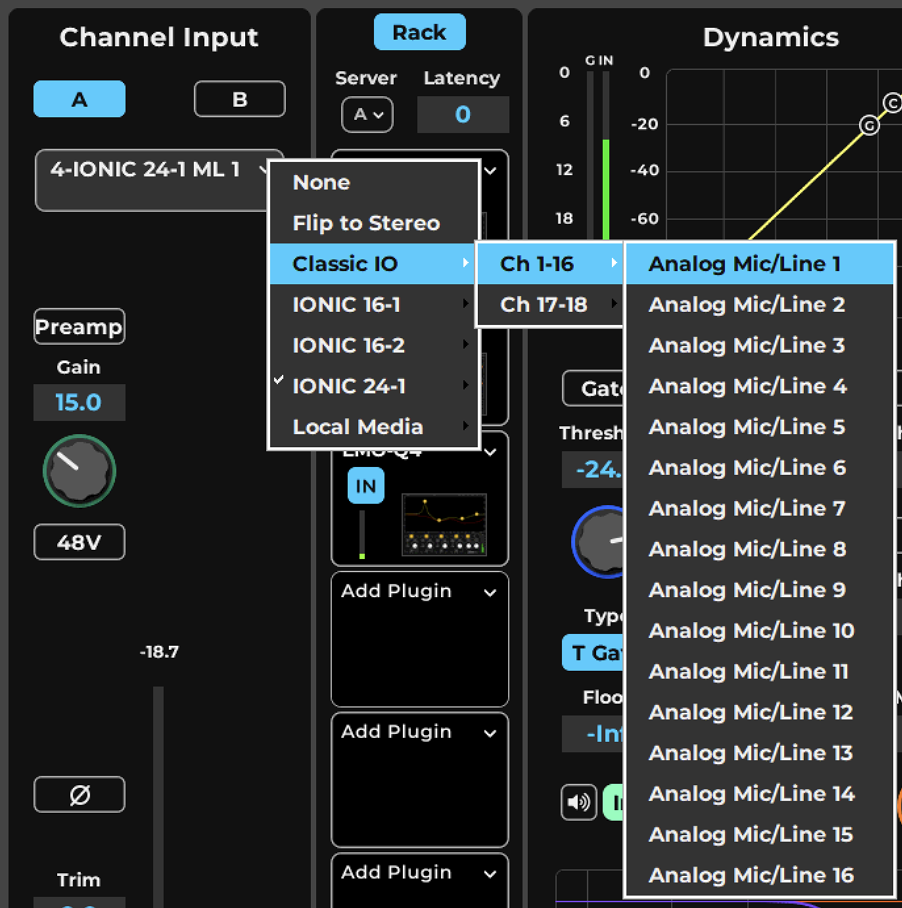
Task: Choose Analog Mic/Line 9
Action: coord(760,590)
